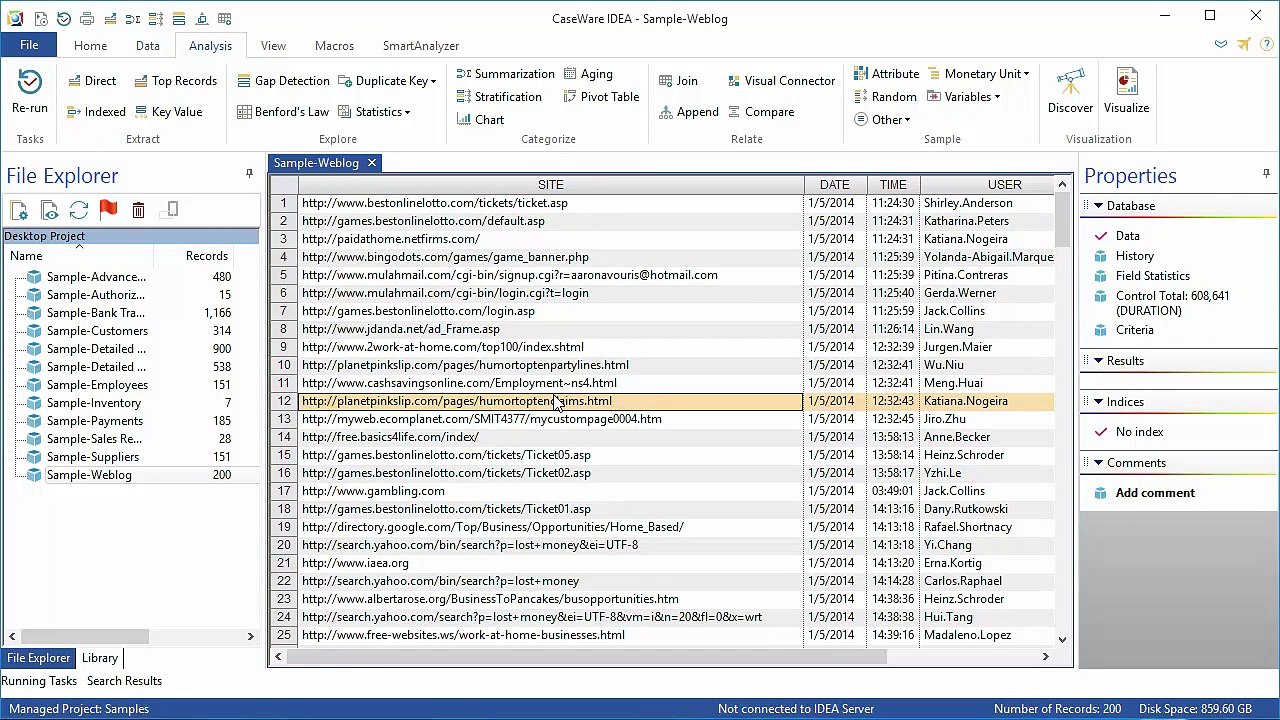Start a Direct extraction
1280x720 pixels.
92,81
